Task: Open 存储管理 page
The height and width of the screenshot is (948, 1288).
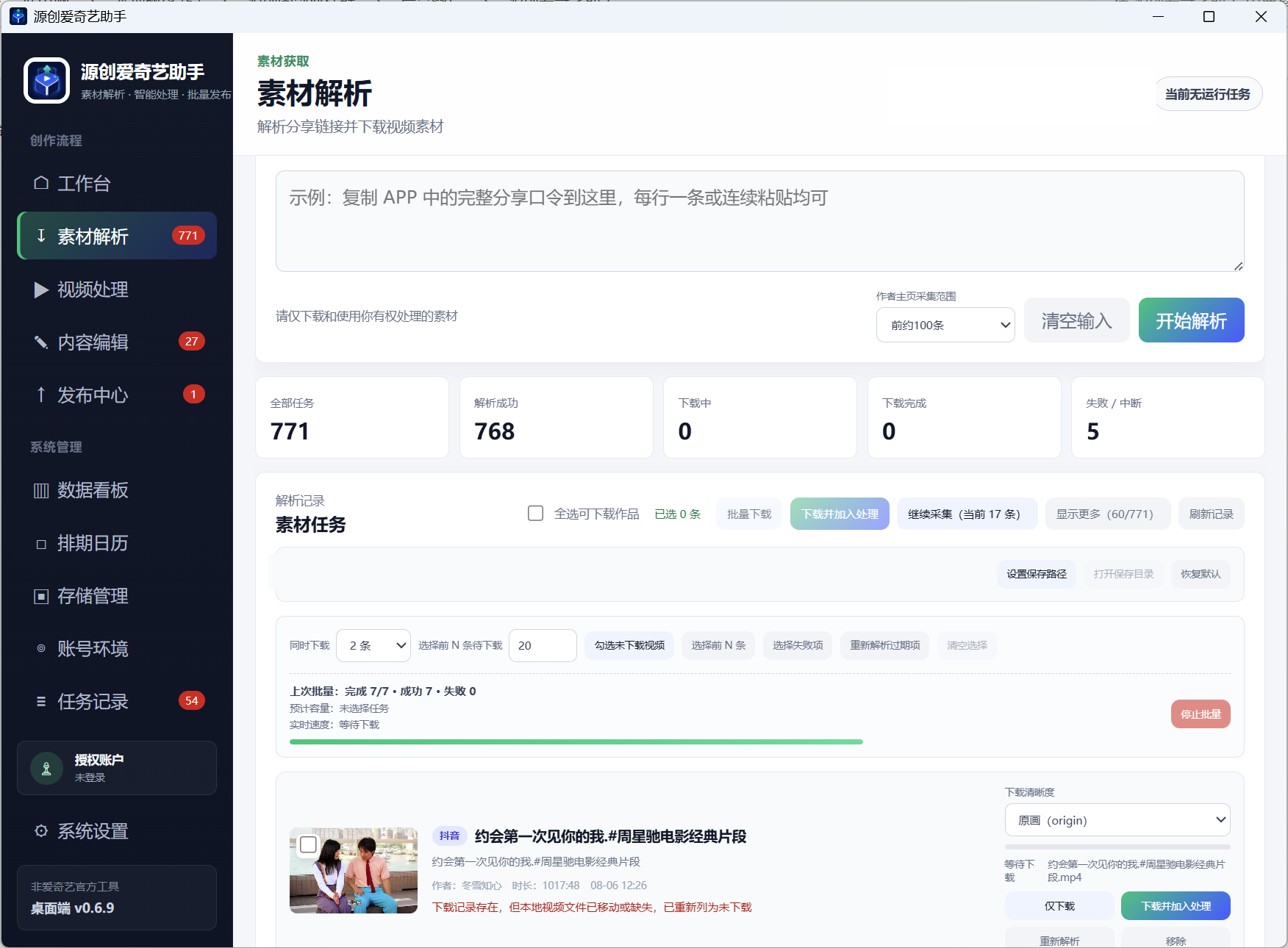Action: tap(117, 596)
